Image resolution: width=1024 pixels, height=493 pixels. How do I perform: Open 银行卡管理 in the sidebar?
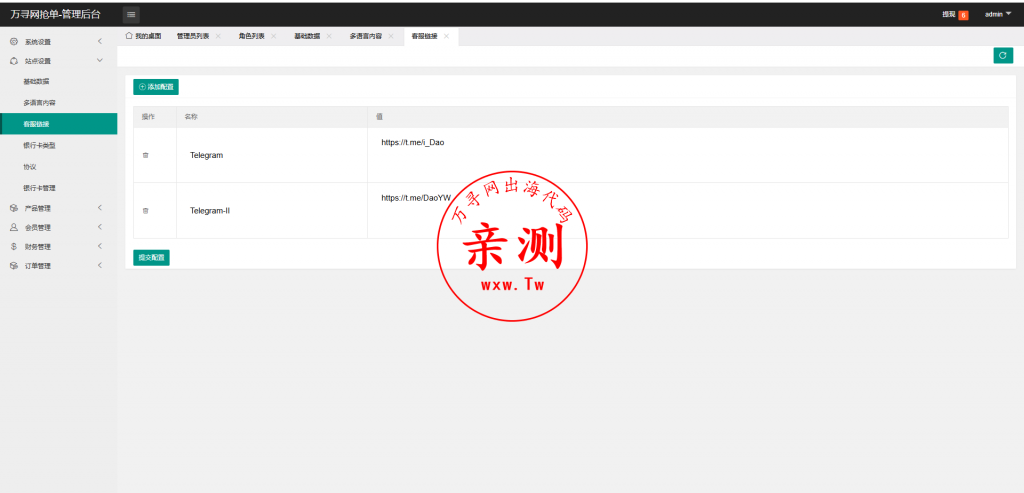[39, 188]
